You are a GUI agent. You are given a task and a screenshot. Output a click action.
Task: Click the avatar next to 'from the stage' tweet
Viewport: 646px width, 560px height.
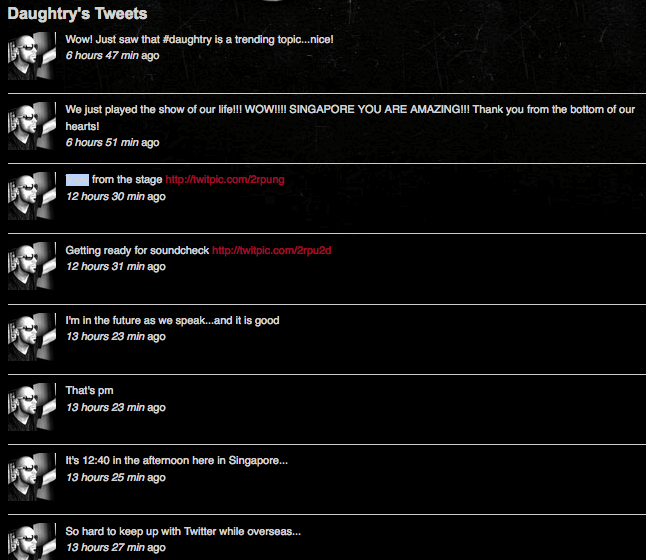point(32,196)
